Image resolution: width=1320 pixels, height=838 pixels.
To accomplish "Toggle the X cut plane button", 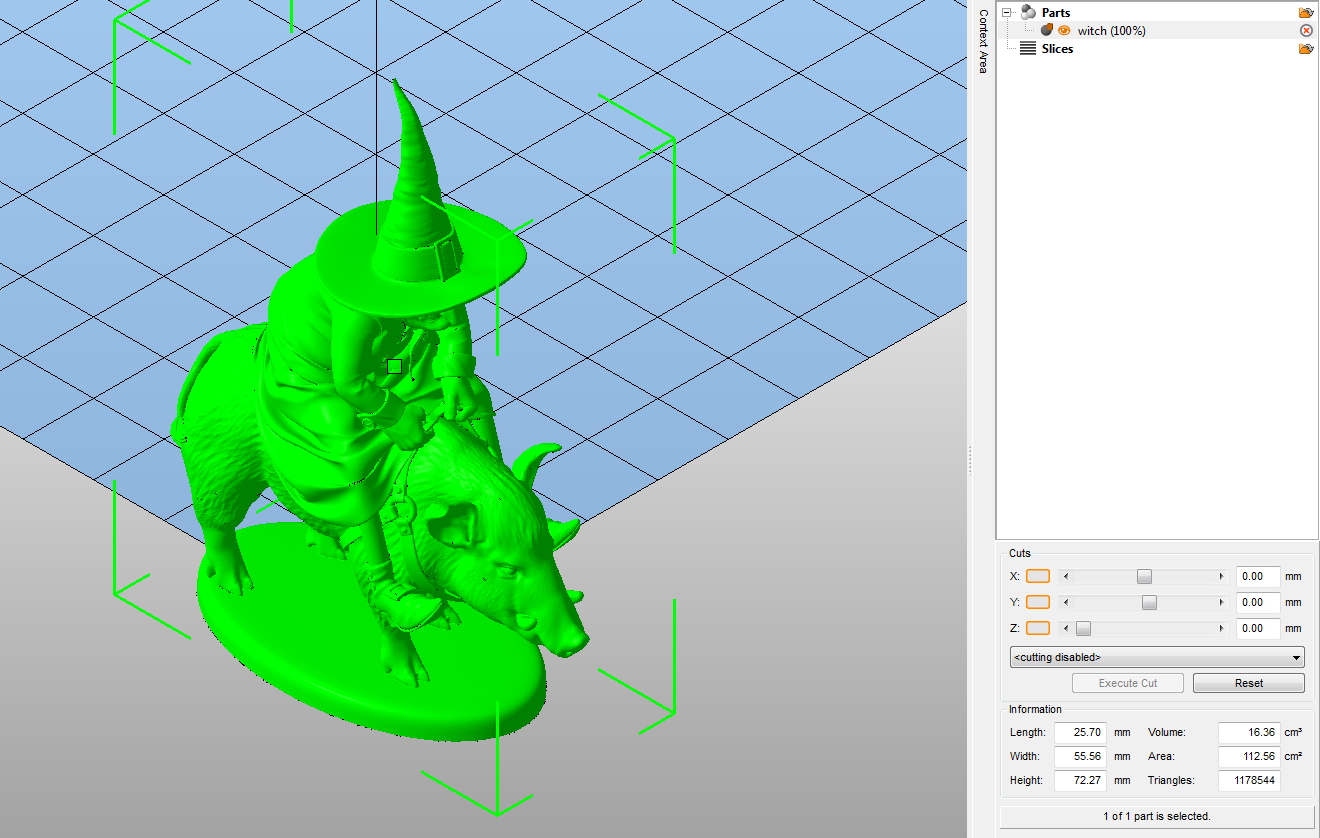I will (1038, 576).
